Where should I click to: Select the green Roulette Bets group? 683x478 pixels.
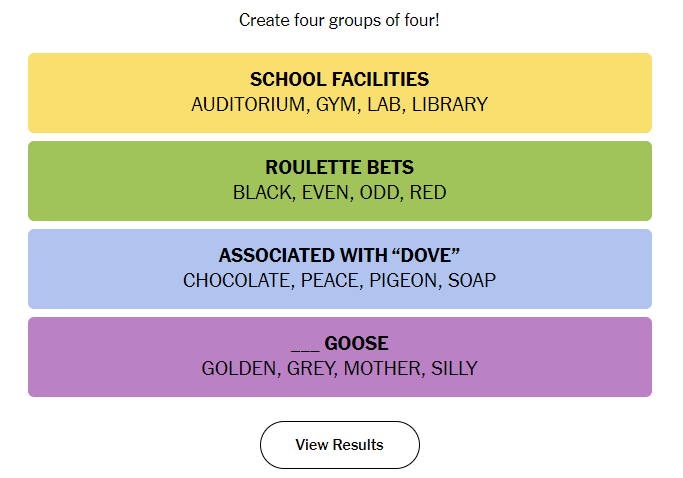click(340, 181)
